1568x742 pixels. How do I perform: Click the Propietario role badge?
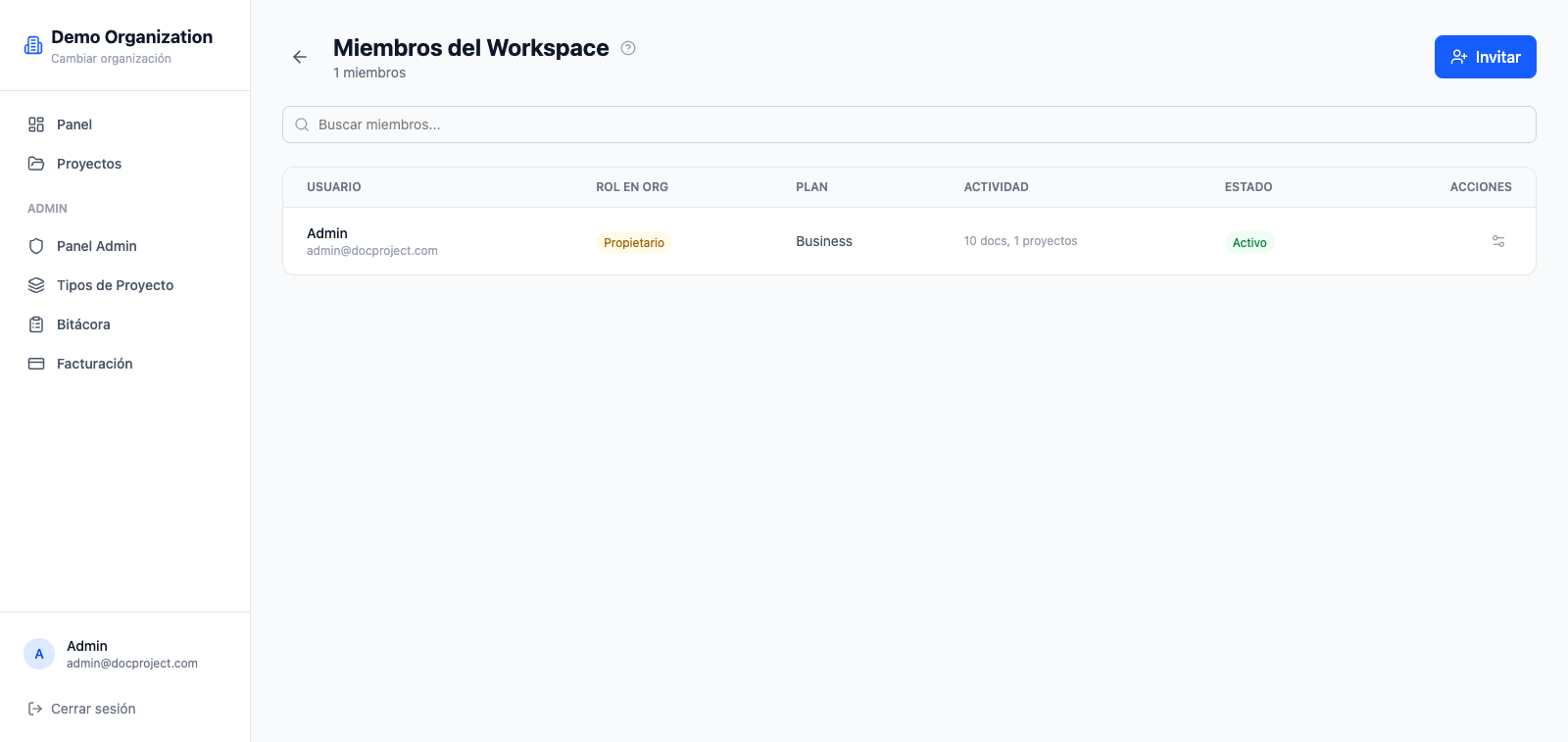(634, 242)
